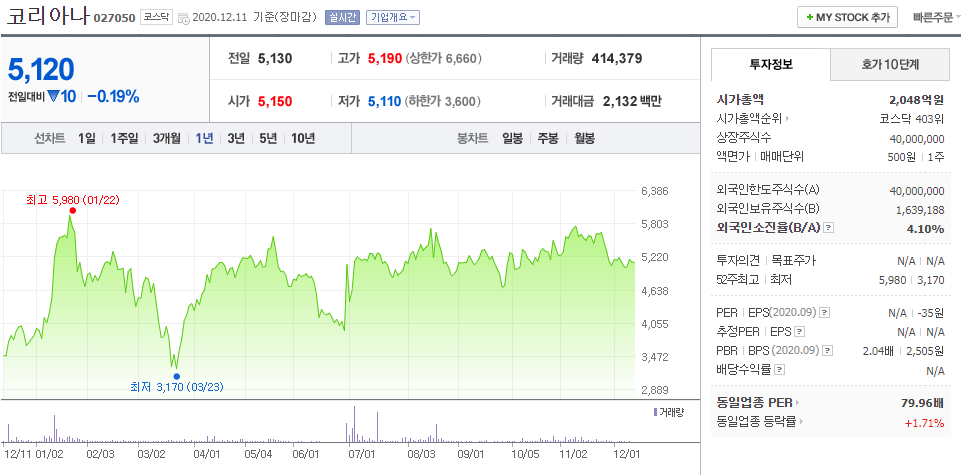Screen dimensions: 961x475
Task: Click the 매매단위 label
Action: click(781, 157)
